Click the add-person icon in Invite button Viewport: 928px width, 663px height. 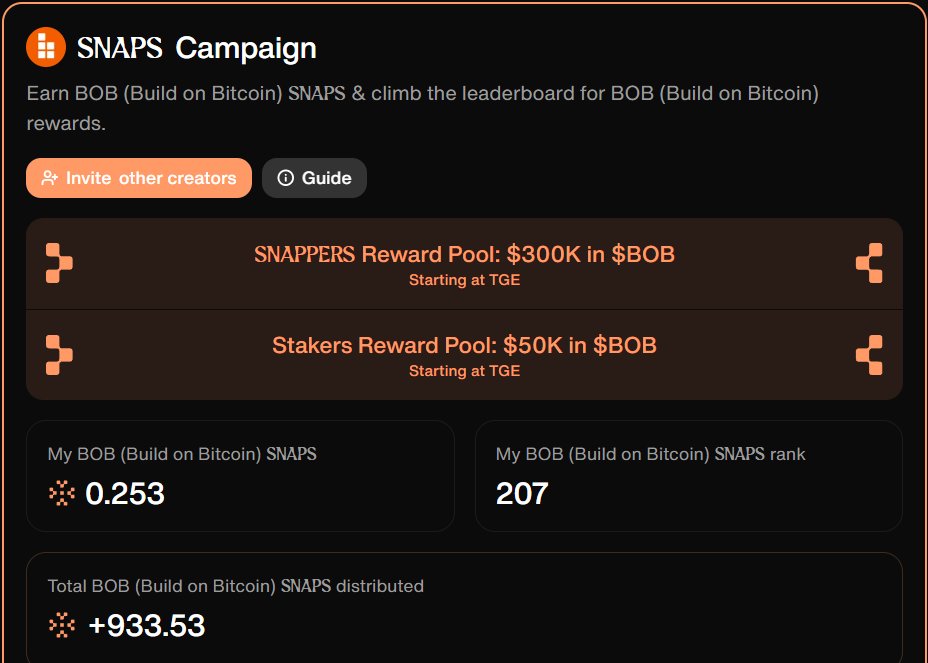pos(50,178)
